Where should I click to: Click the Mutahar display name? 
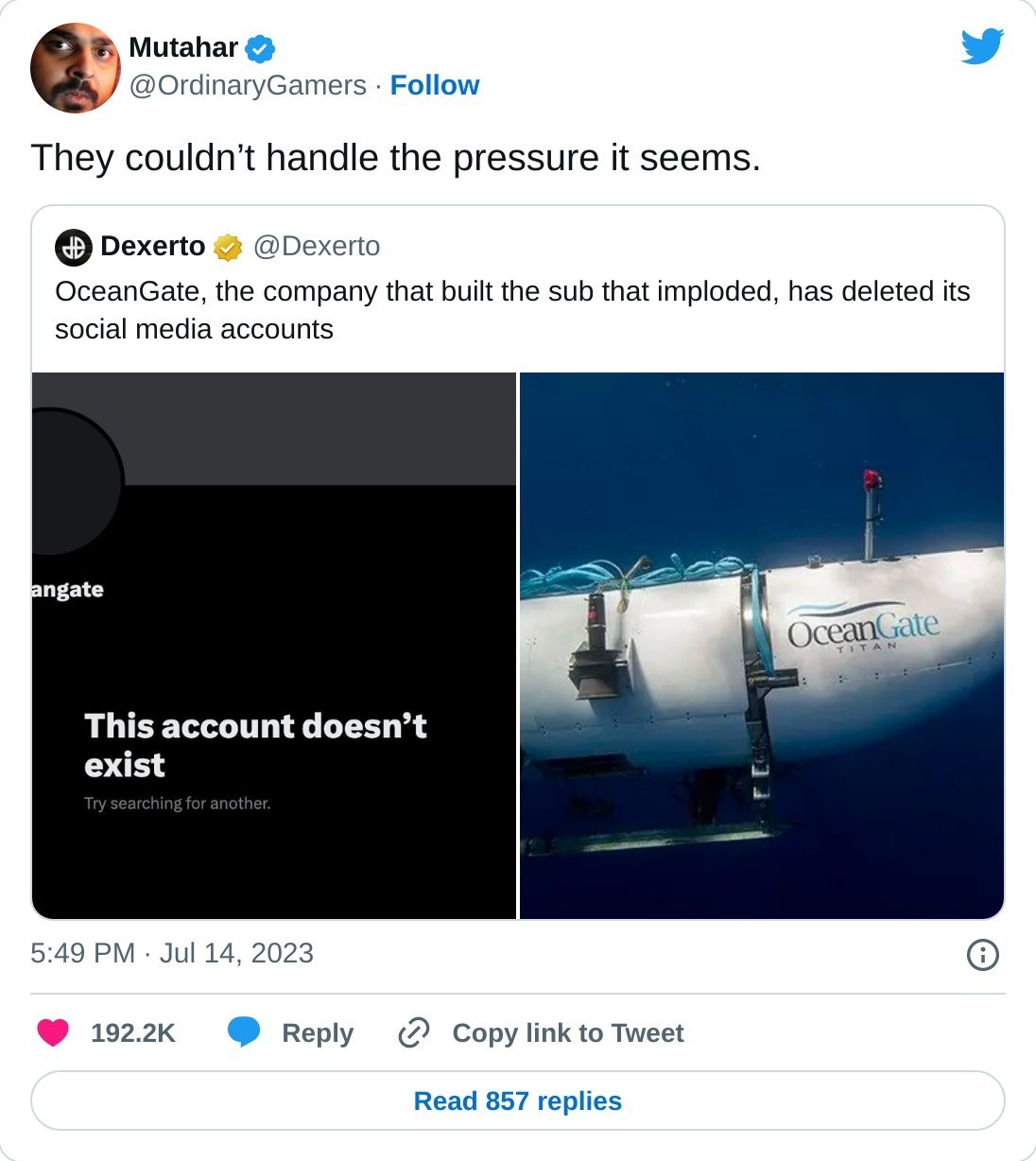[183, 47]
